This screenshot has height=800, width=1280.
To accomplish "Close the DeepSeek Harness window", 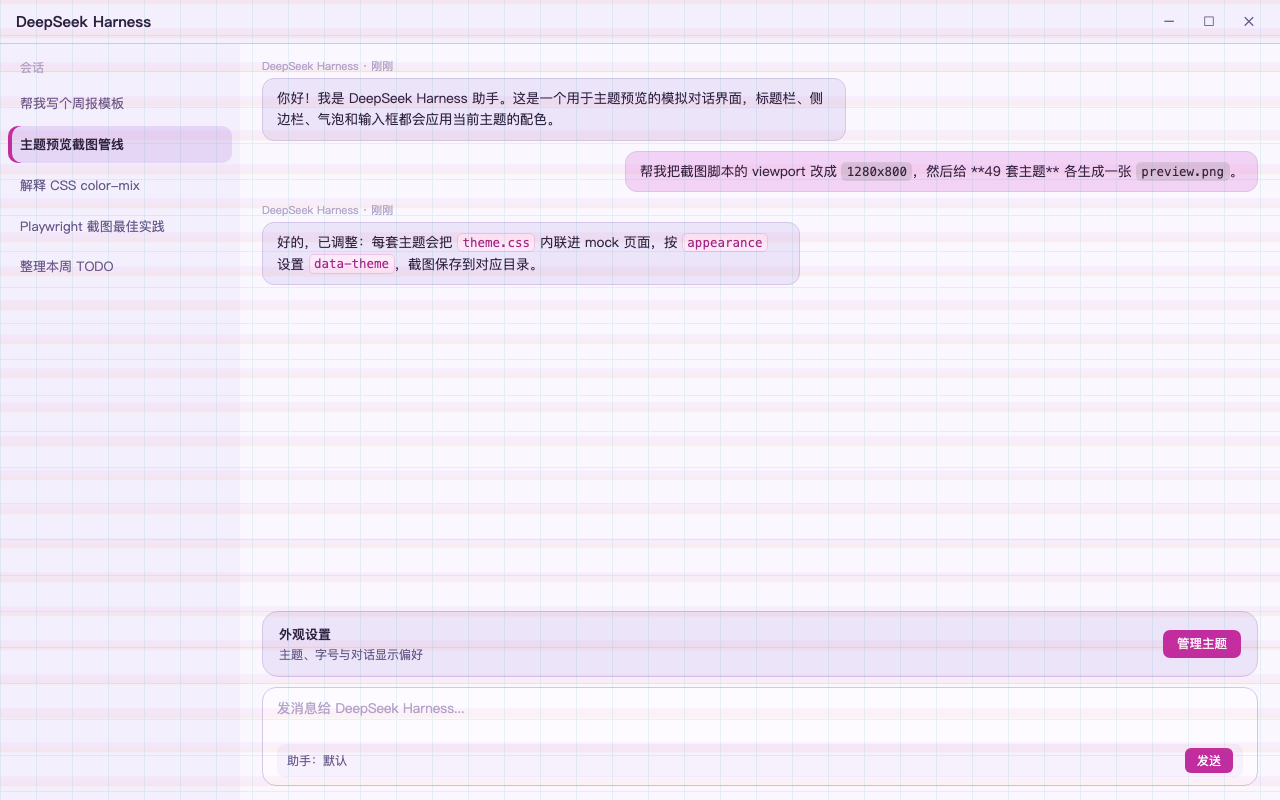I will 1249,21.
